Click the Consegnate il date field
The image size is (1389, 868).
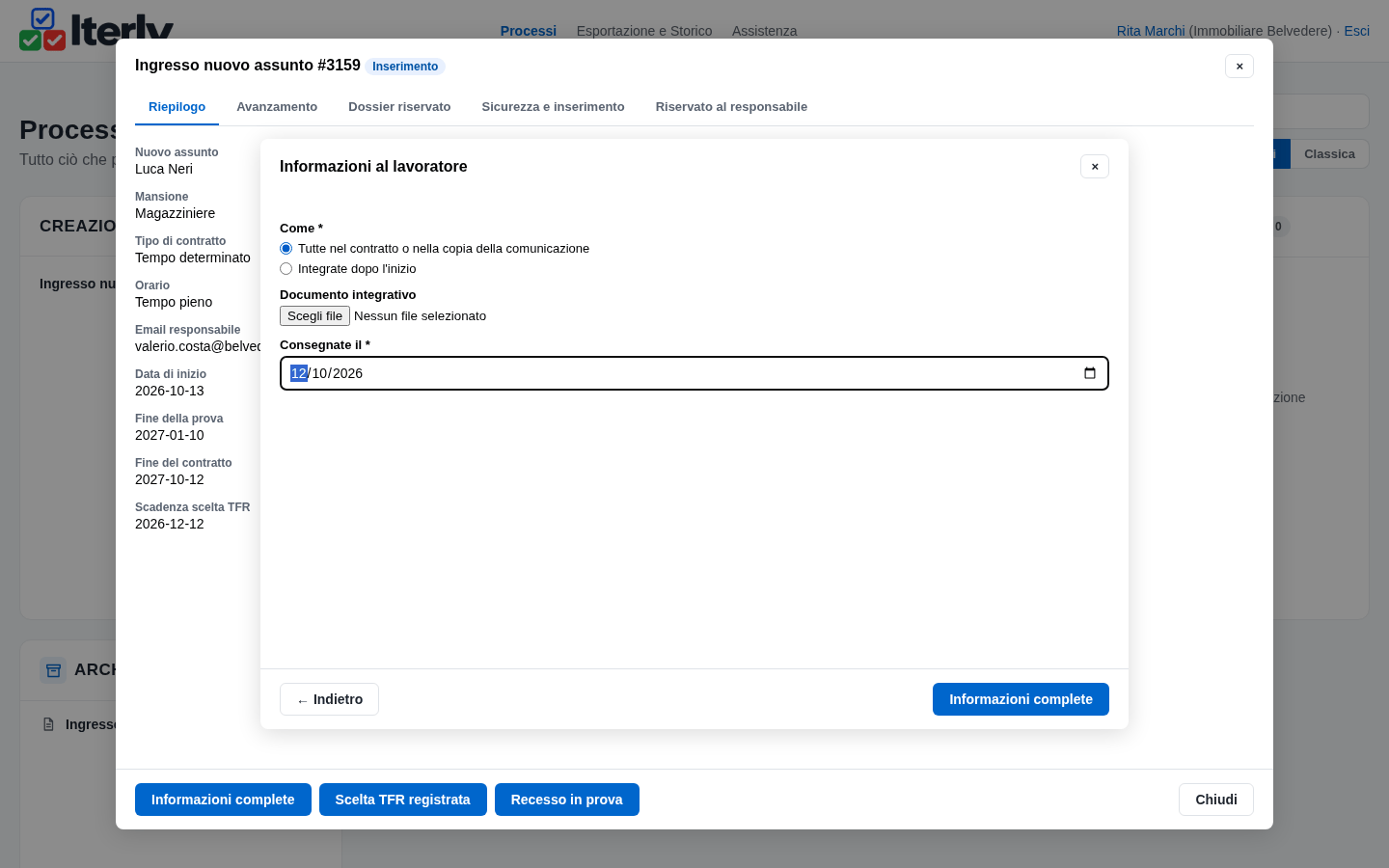coord(694,373)
